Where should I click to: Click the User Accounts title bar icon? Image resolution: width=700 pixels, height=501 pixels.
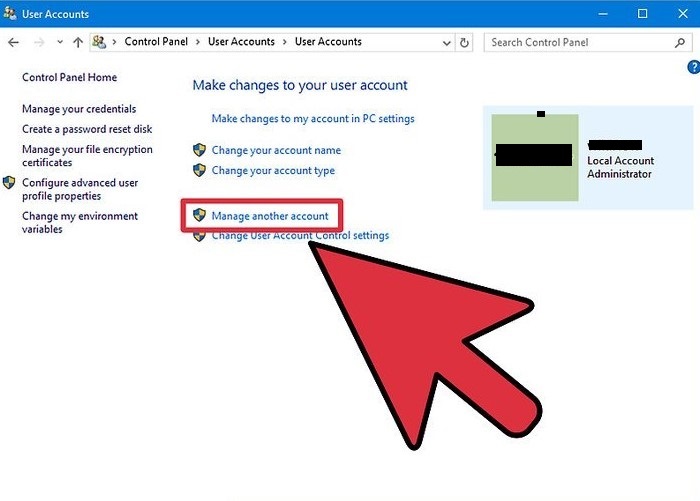(10, 13)
